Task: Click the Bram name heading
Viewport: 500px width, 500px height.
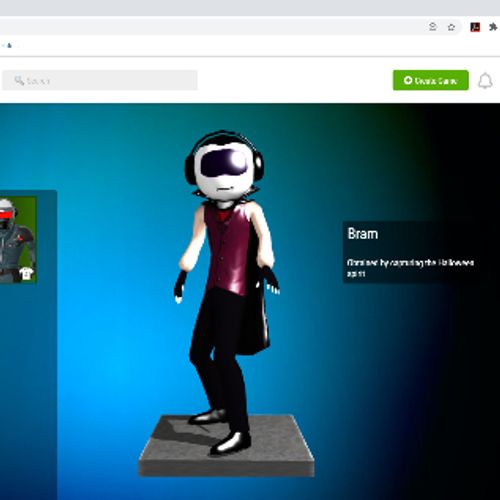Action: pos(363,234)
